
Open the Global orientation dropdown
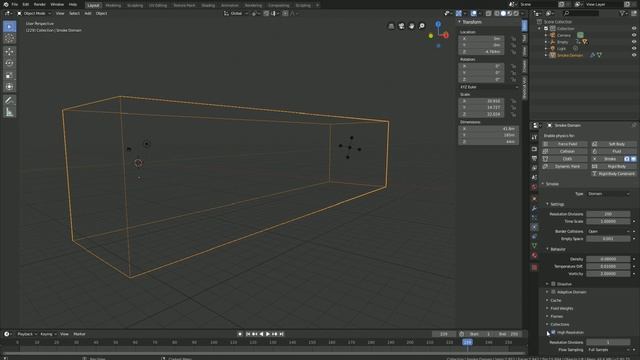click(236, 13)
